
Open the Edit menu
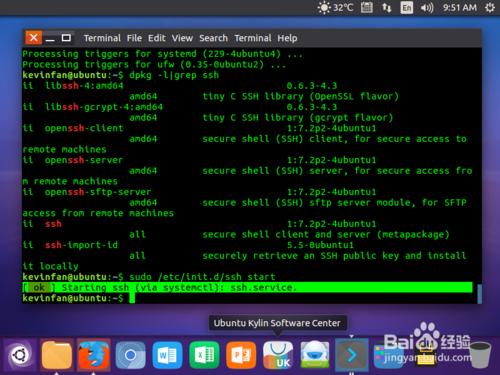click(157, 38)
